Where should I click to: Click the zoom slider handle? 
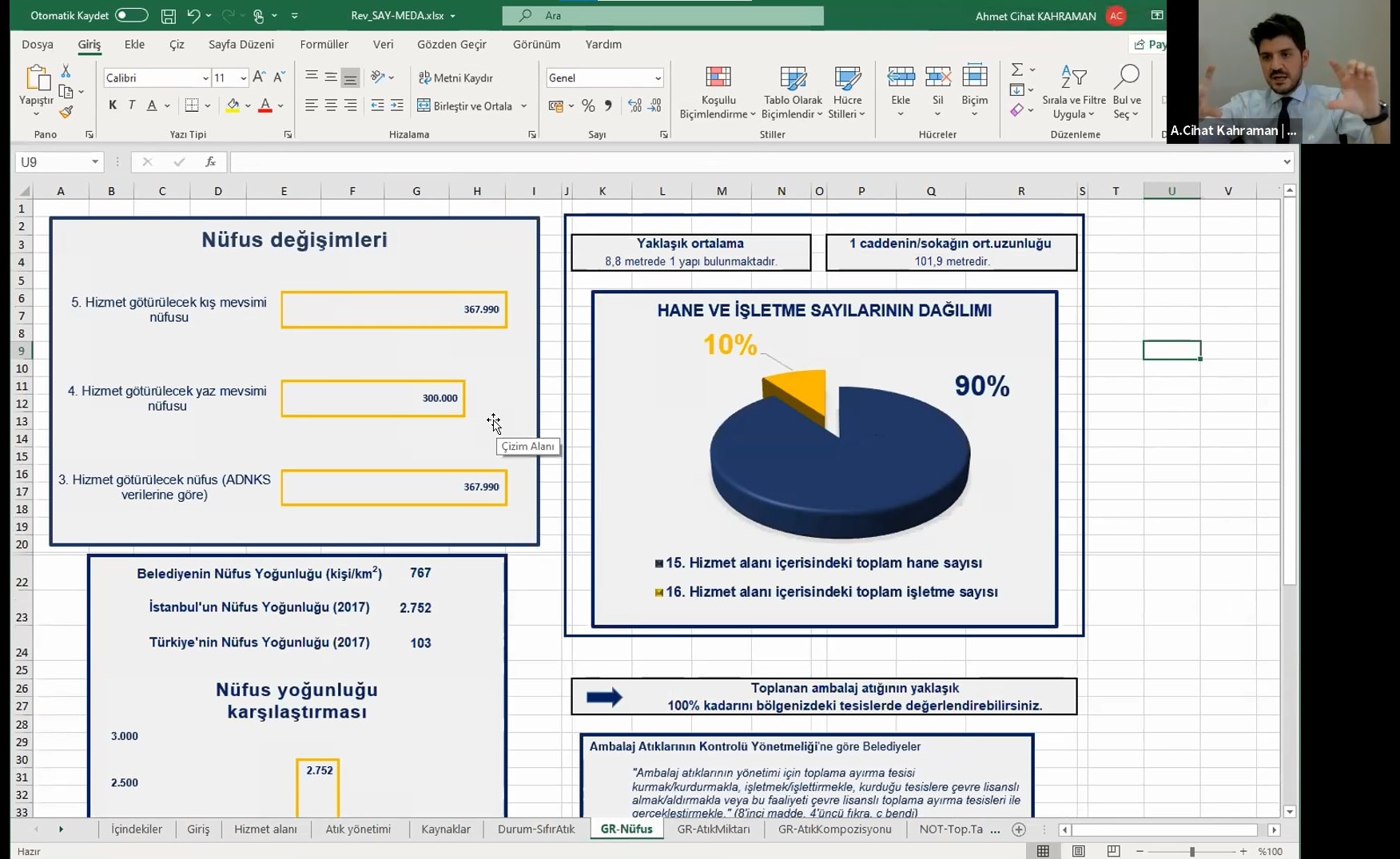[1191, 851]
